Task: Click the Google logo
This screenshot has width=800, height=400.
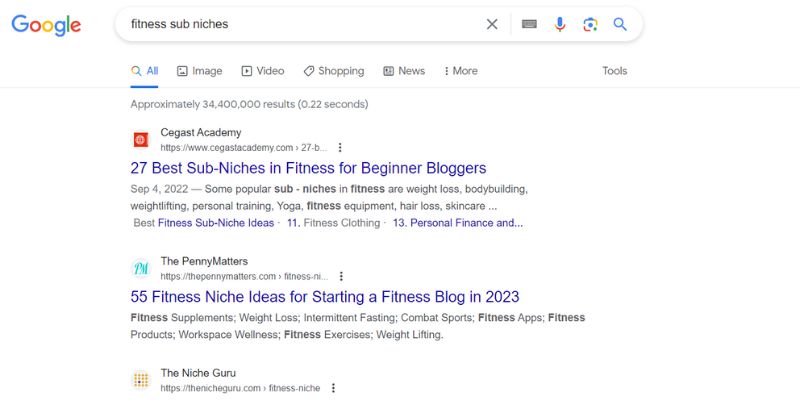Action: point(46,25)
